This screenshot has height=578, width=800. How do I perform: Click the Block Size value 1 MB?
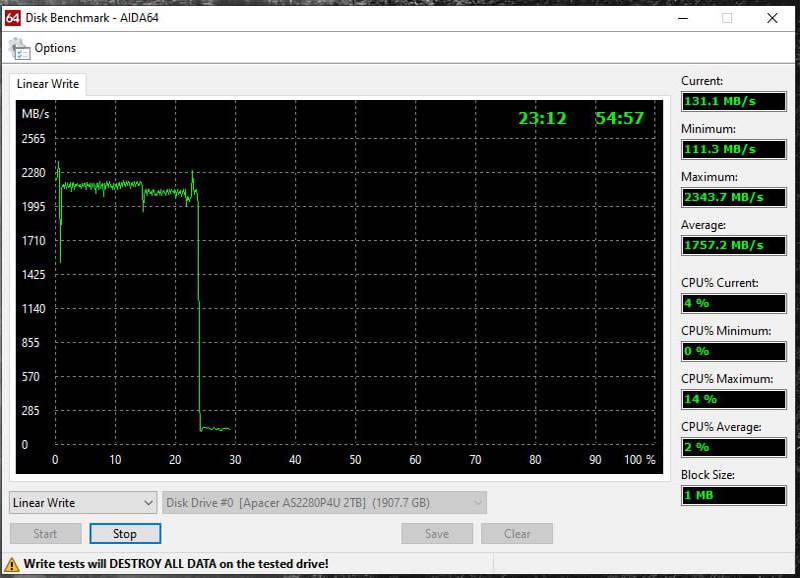(734, 495)
